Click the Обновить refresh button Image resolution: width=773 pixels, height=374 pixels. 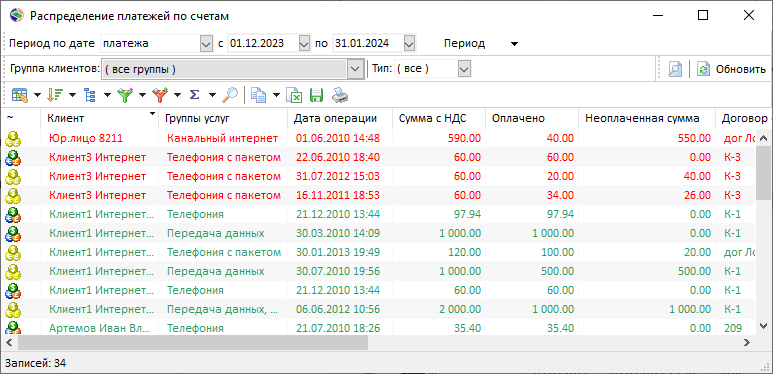(732, 69)
